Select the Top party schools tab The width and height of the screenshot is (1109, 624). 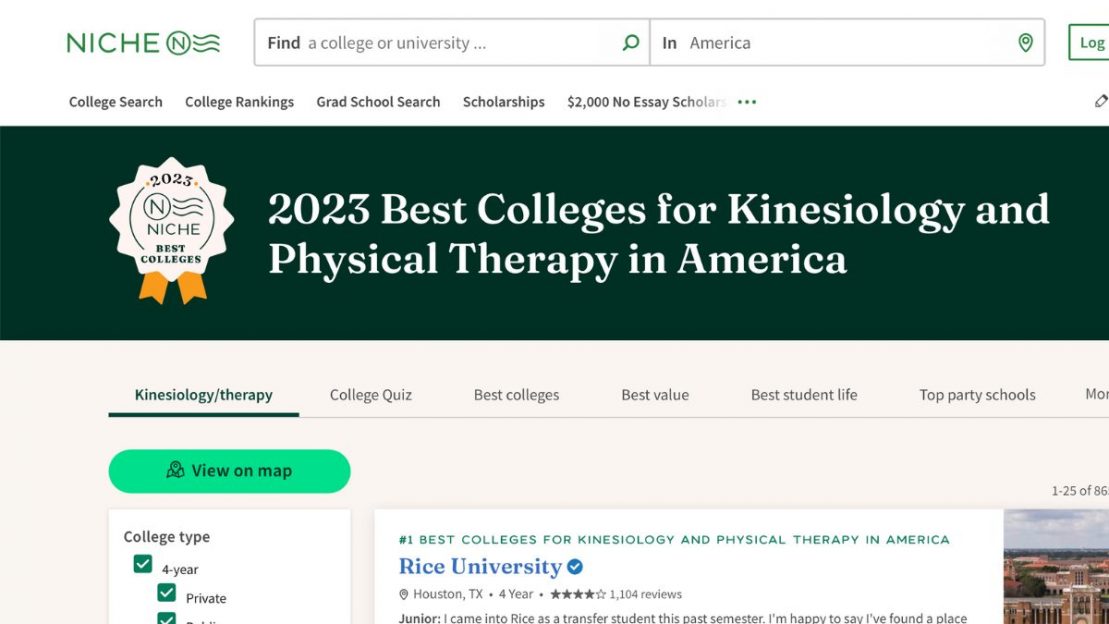[x=977, y=395]
